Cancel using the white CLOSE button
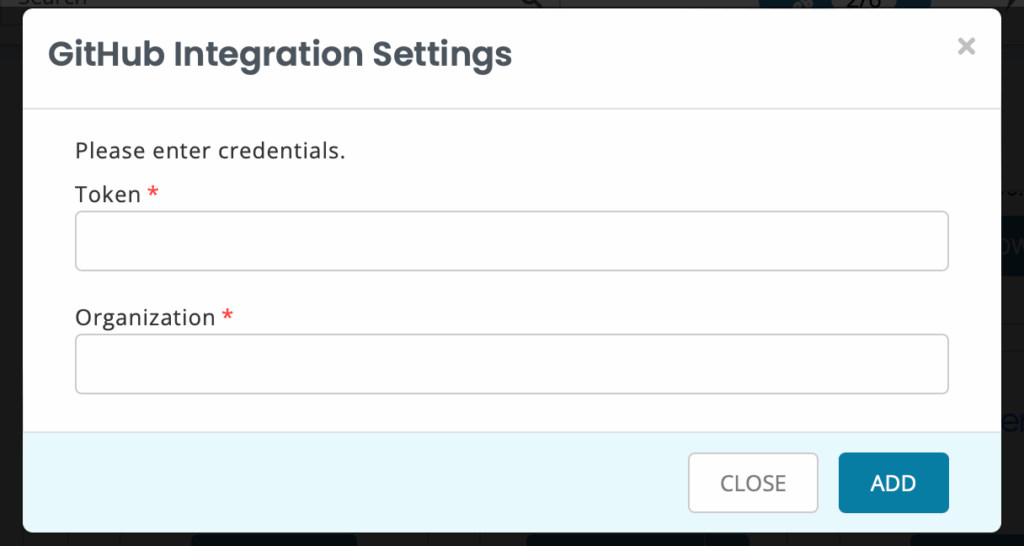The height and width of the screenshot is (546, 1024). [753, 483]
